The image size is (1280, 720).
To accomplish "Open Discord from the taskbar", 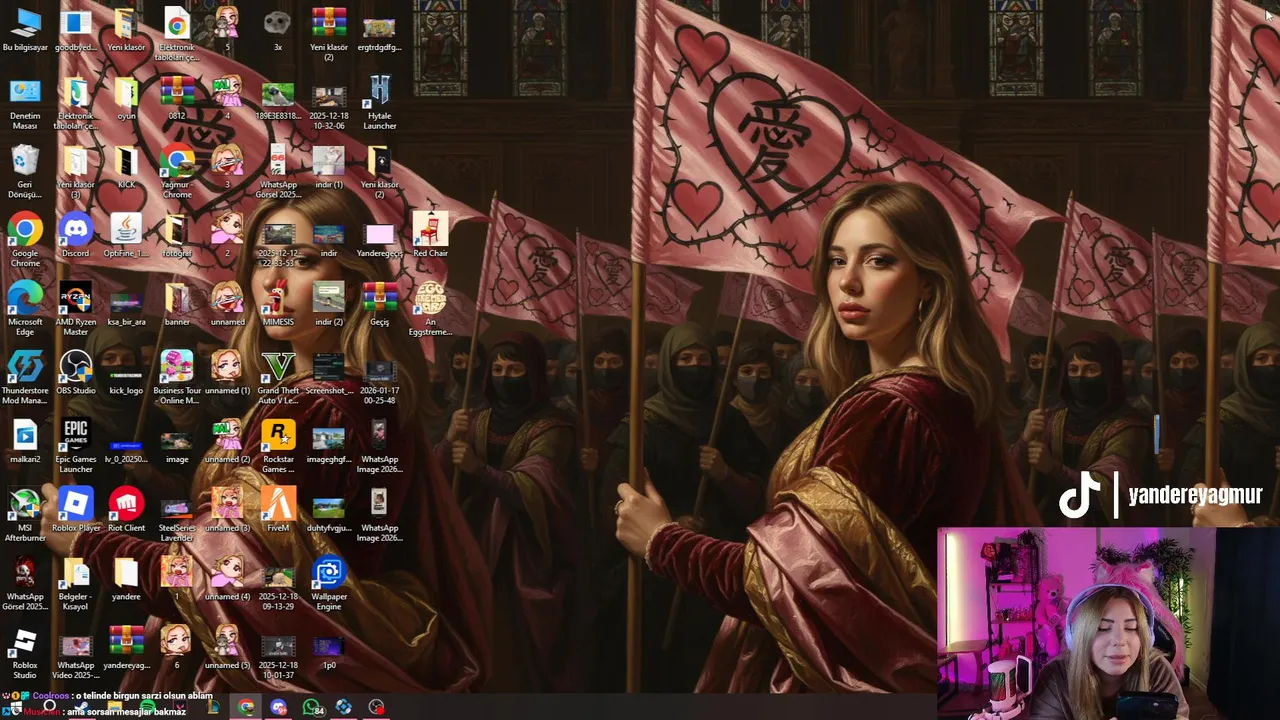I will (279, 707).
